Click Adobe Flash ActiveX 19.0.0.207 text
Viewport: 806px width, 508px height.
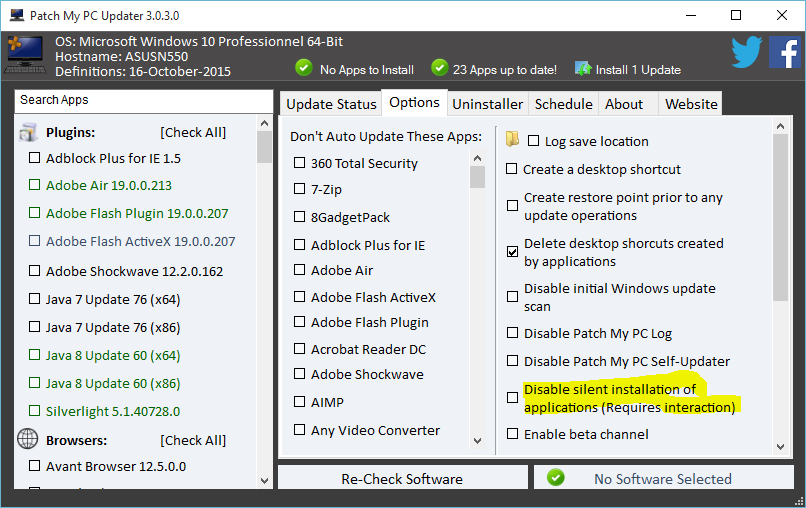pos(140,241)
